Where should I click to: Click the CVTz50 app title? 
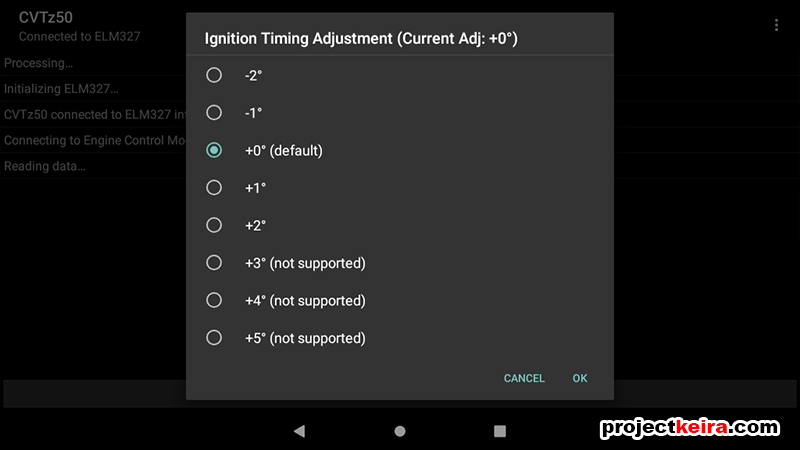pos(45,17)
